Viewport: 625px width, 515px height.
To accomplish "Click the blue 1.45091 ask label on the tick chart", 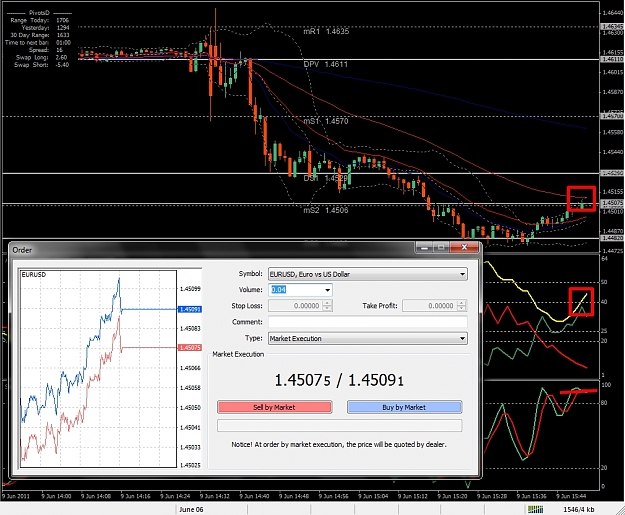I will [x=190, y=309].
